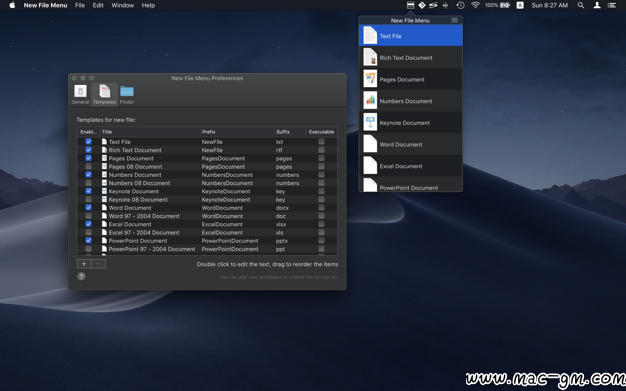Open the Notification Center icon
This screenshot has height=391, width=626.
[611, 5]
